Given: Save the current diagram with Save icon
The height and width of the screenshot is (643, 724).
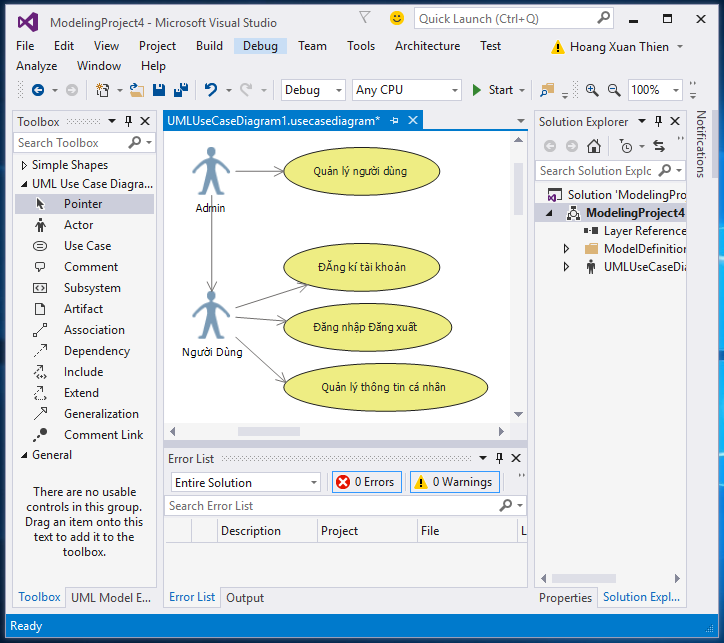Looking at the screenshot, I should 159,90.
